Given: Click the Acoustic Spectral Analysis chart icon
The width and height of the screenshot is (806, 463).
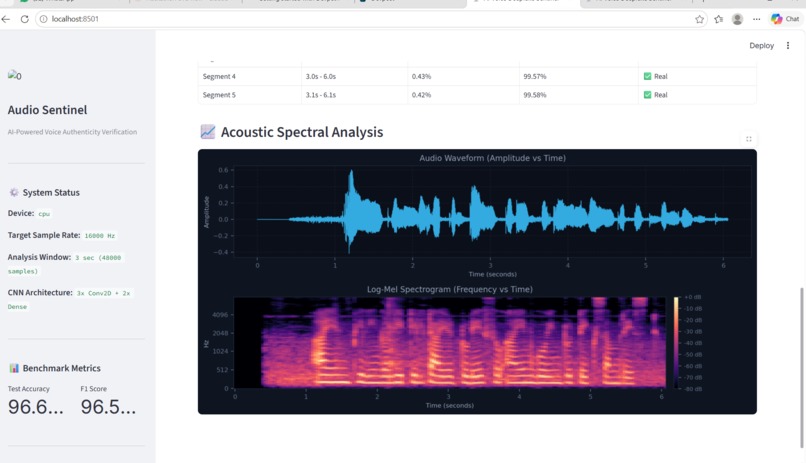Looking at the screenshot, I should tap(208, 132).
